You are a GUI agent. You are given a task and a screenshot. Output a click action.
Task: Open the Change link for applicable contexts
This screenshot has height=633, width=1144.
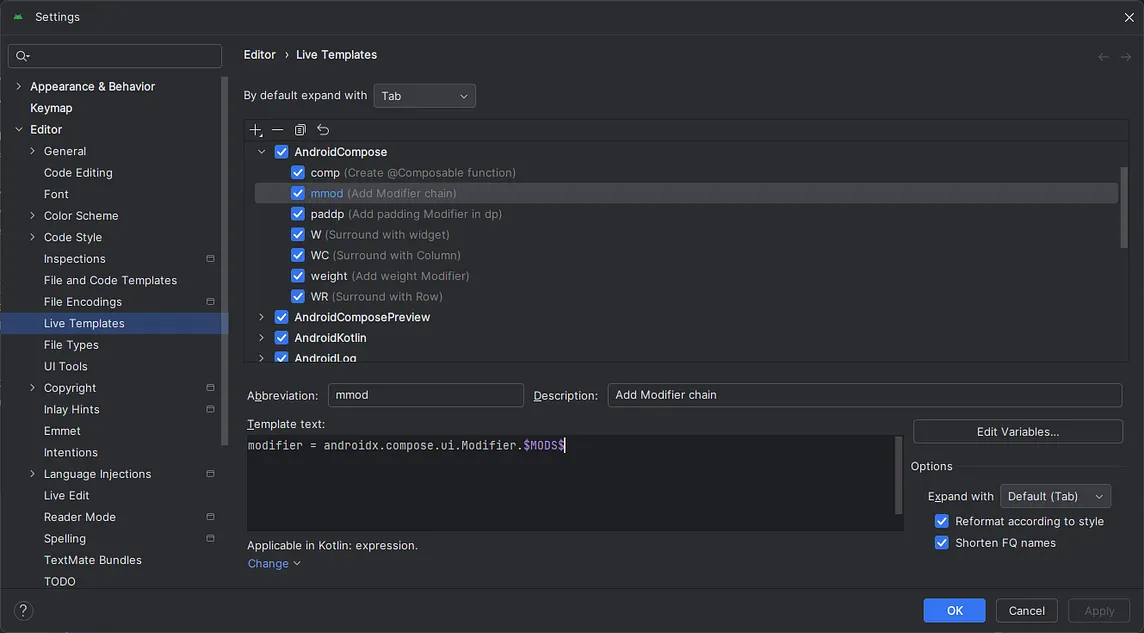click(x=268, y=563)
